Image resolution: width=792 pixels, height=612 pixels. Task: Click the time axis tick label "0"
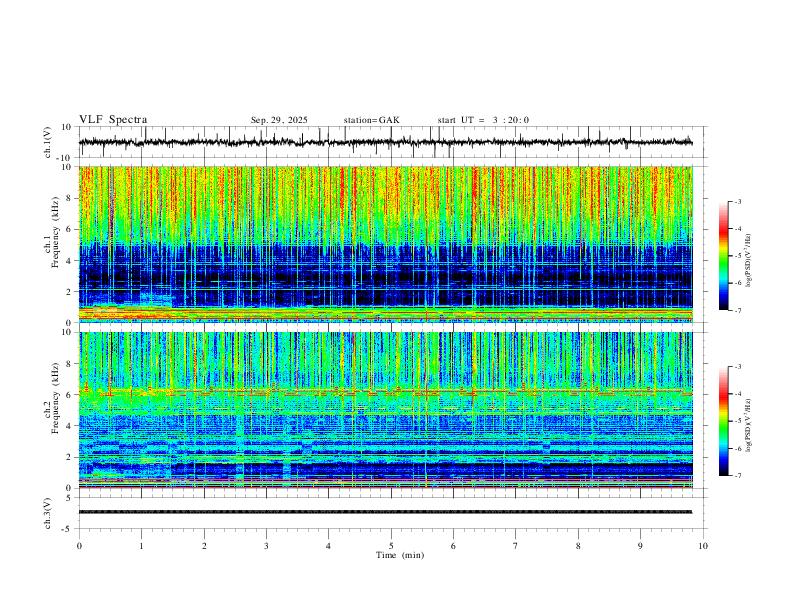point(79,546)
